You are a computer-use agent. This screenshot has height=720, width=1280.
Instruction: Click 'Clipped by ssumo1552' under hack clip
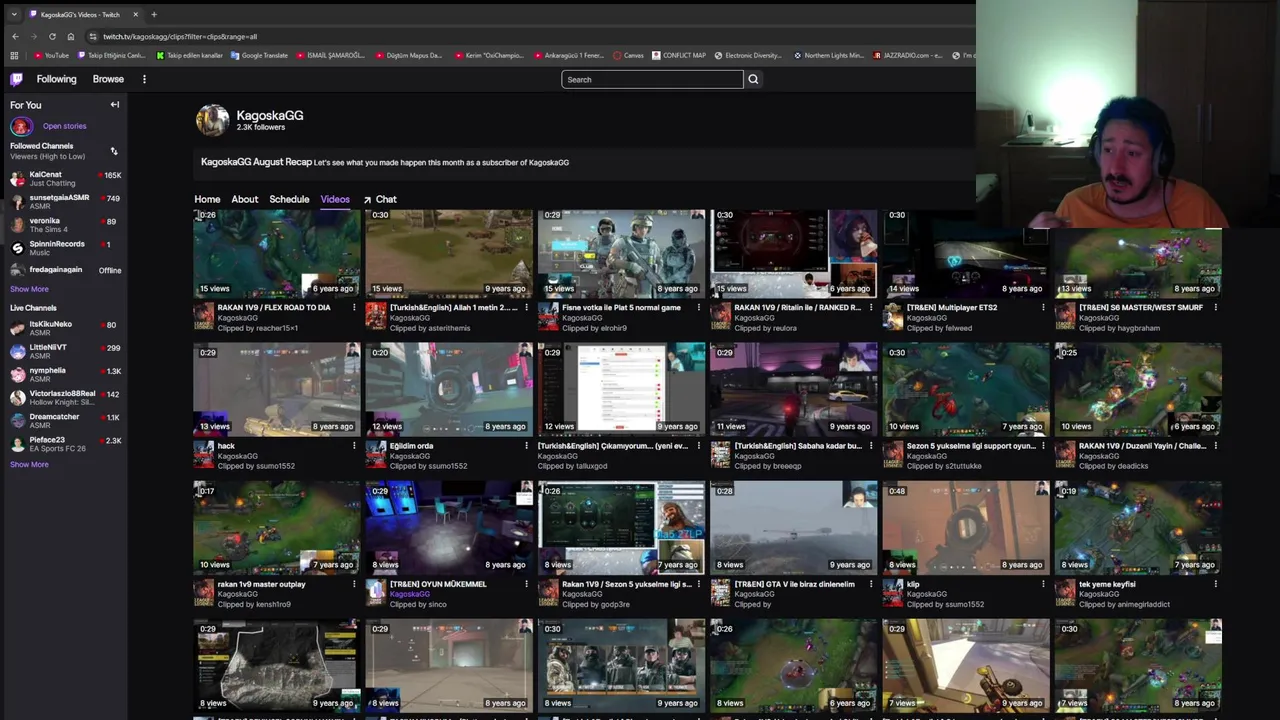[256, 466]
